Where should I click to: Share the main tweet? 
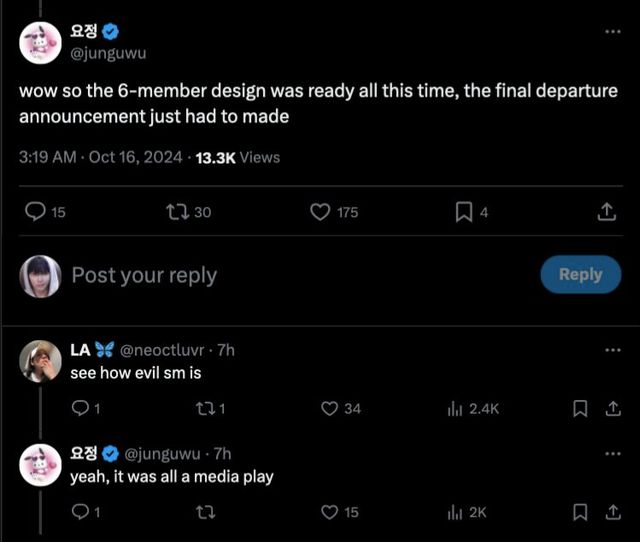pos(606,212)
